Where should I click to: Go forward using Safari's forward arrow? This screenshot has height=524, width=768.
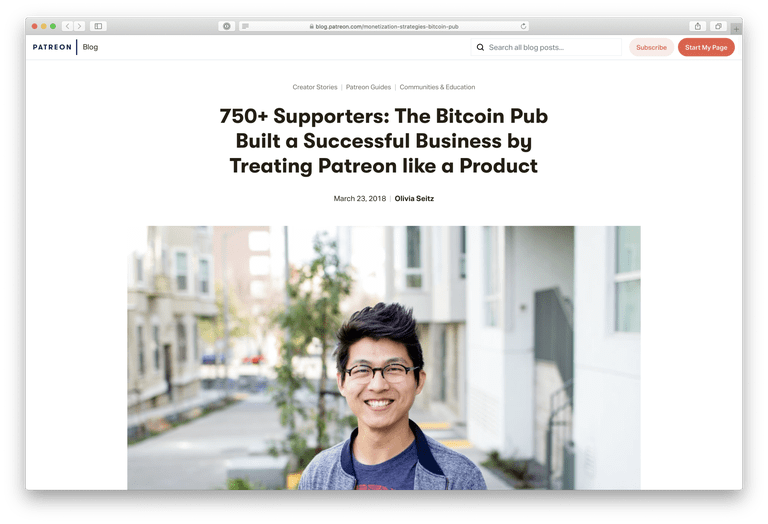click(x=79, y=26)
